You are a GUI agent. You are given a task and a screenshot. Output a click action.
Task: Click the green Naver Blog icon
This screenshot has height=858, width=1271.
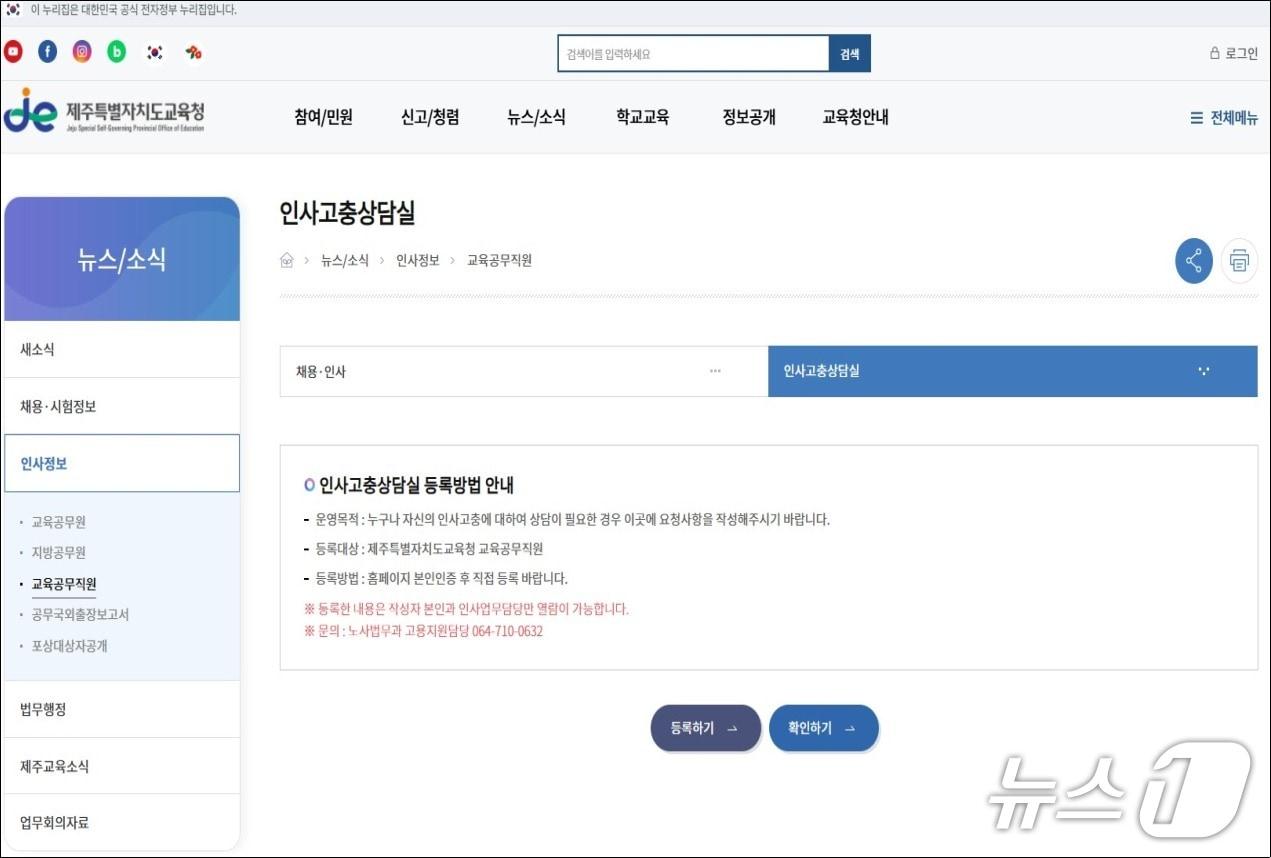point(116,51)
